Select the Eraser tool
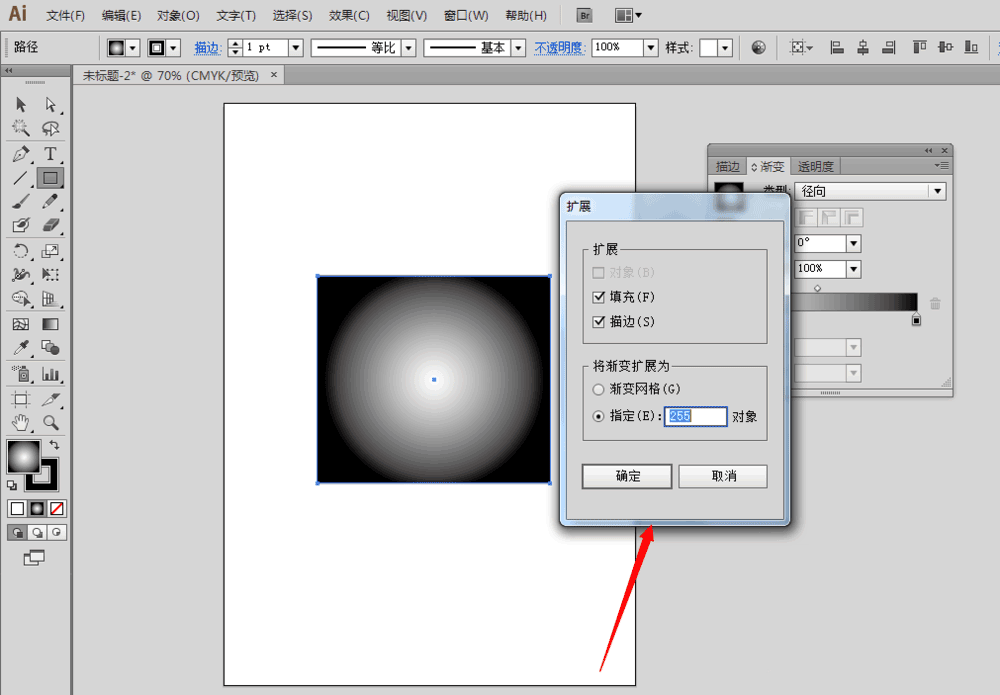 (x=50, y=225)
